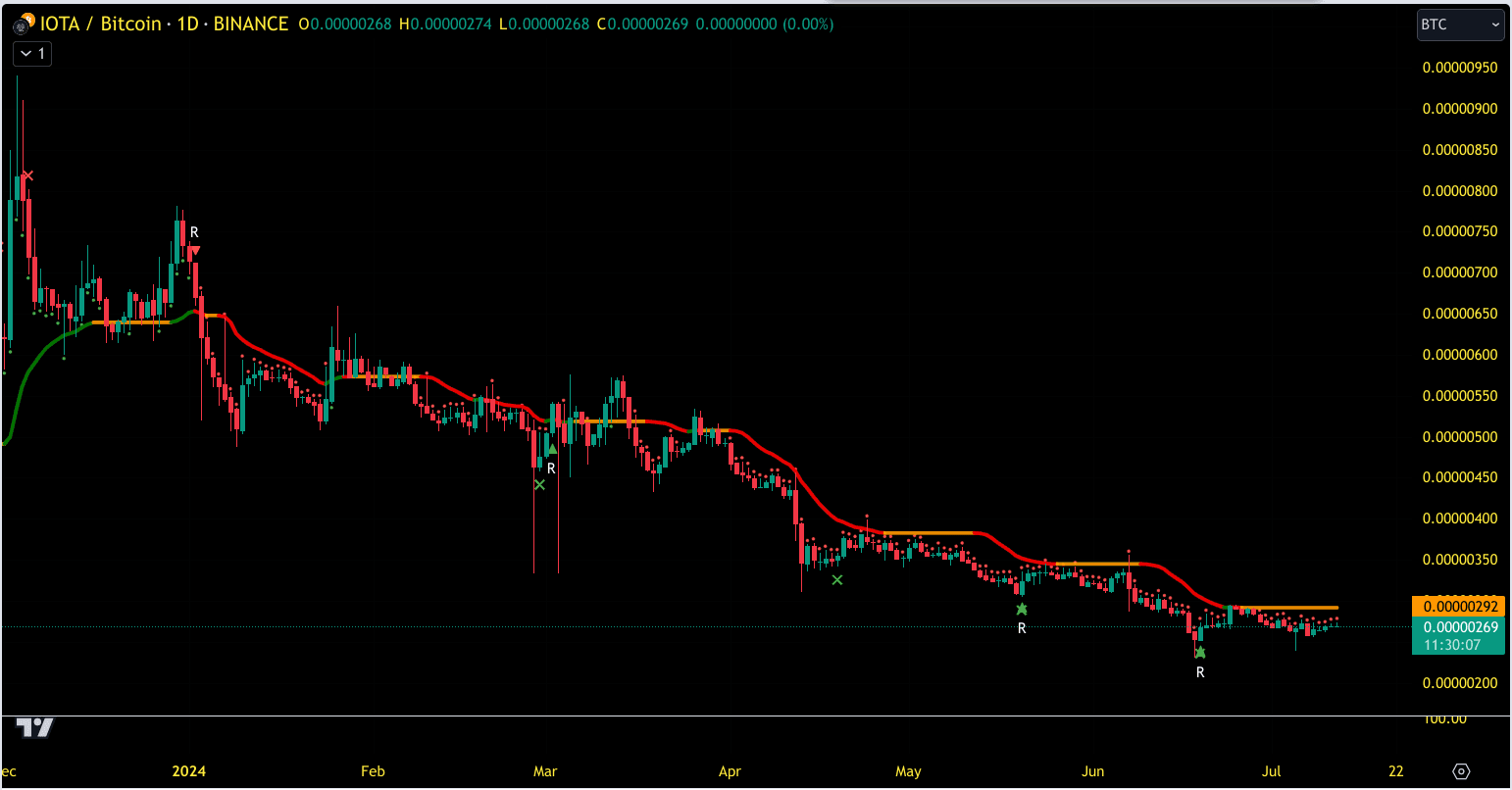The image size is (1512, 790).
Task: Click the IOTA/Bitcoin symbol logo icon
Action: 25,22
